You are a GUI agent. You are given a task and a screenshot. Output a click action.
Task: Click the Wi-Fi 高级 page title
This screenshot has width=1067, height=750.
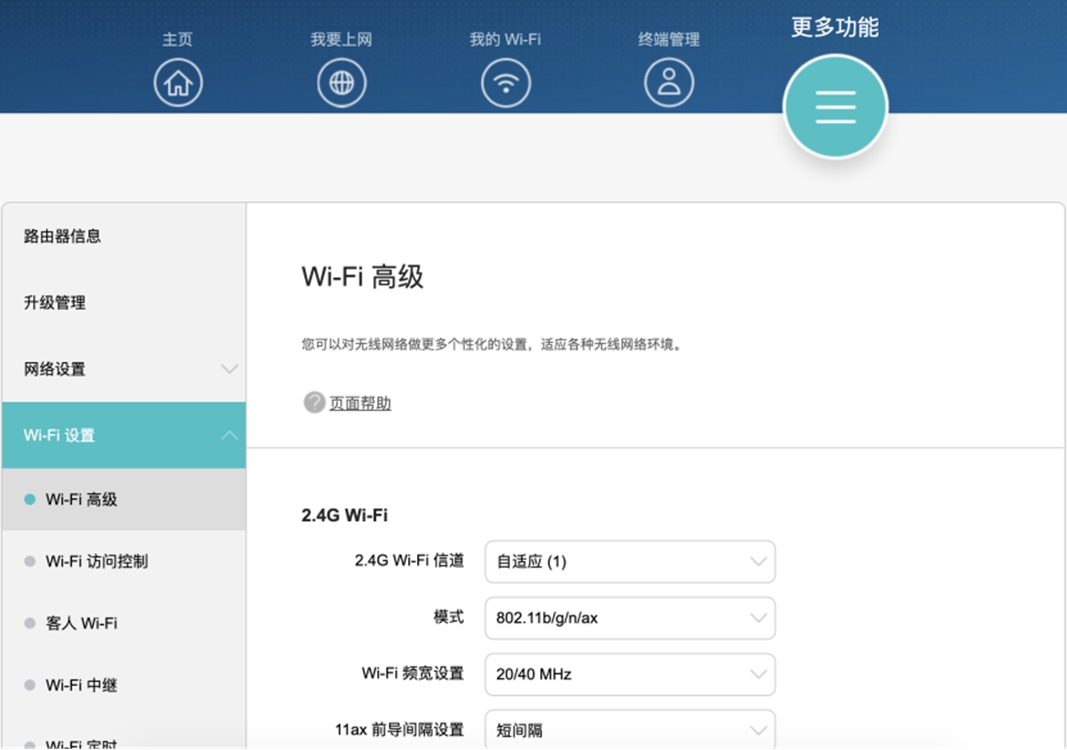point(363,277)
